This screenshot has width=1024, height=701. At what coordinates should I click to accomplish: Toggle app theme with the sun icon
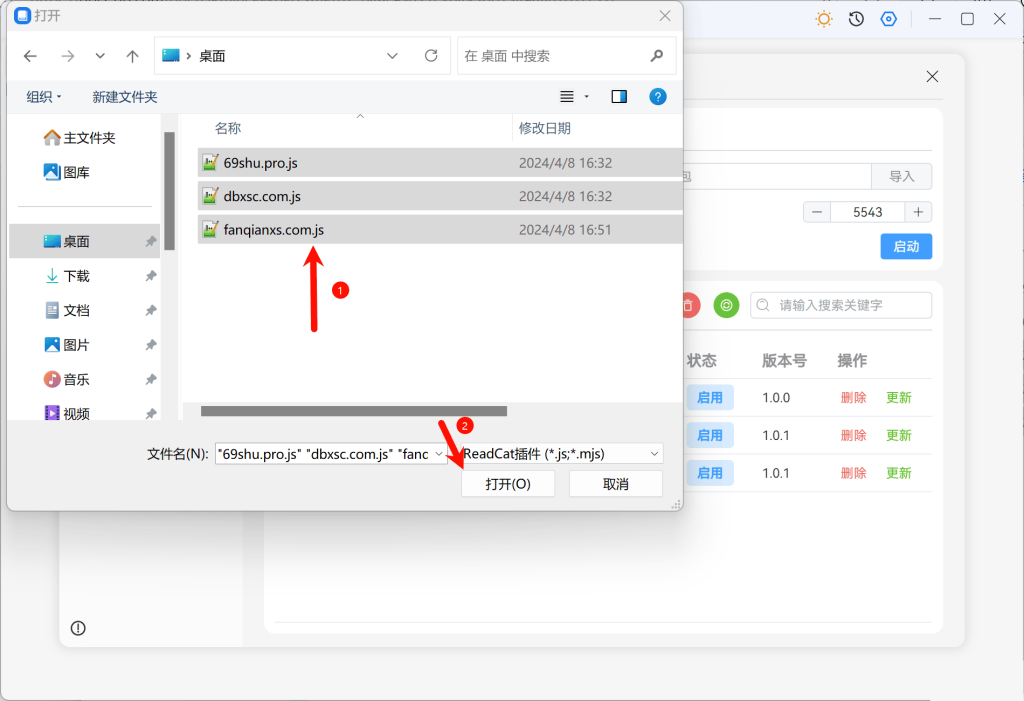[823, 18]
